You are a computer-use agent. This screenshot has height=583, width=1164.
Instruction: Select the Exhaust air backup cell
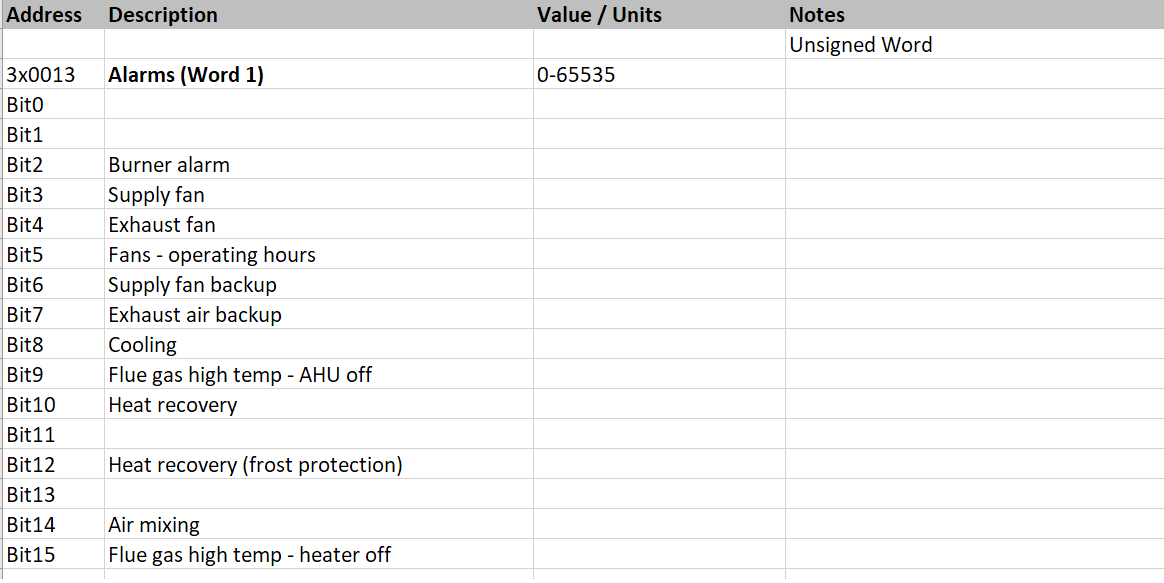[195, 315]
